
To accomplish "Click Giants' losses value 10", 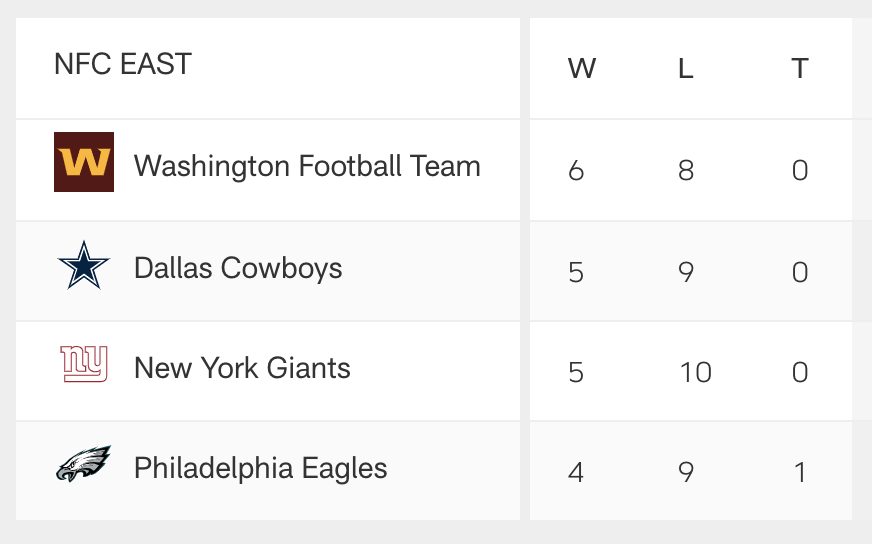I will pyautogui.click(x=696, y=372).
